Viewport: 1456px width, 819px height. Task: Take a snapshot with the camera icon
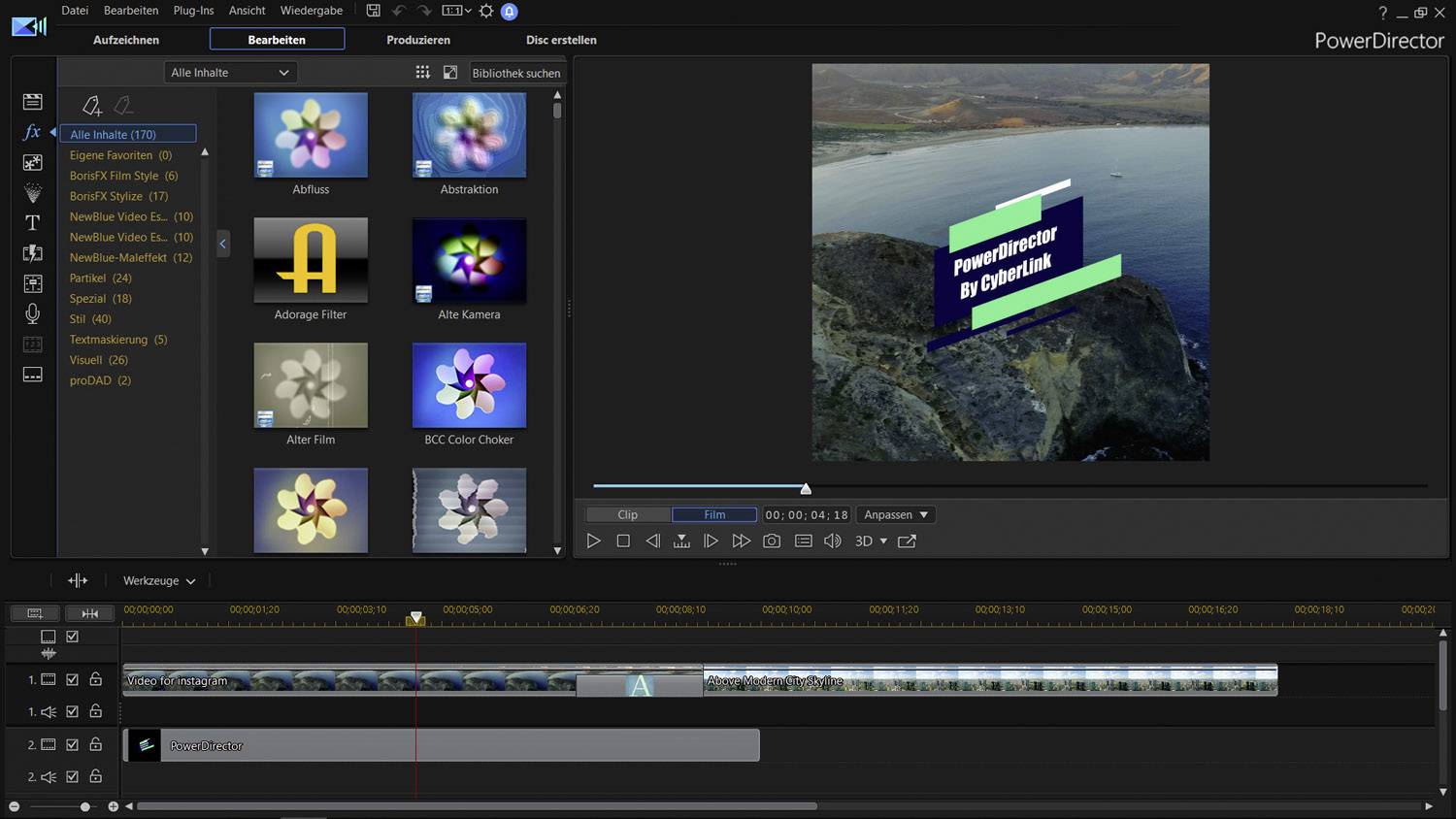(x=772, y=541)
